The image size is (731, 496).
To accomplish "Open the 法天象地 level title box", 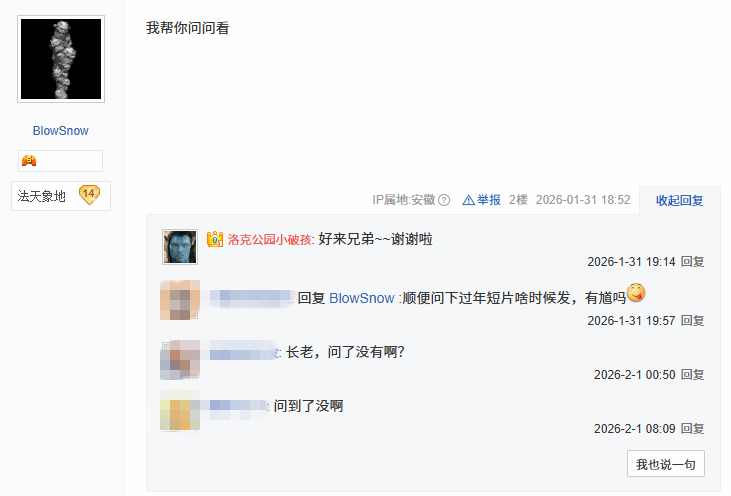I will 61,196.
